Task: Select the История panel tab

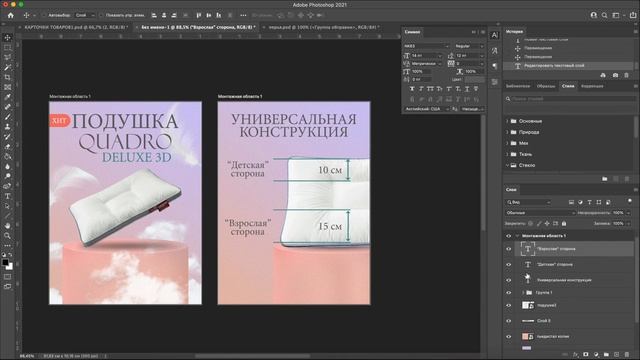Action: [x=514, y=31]
